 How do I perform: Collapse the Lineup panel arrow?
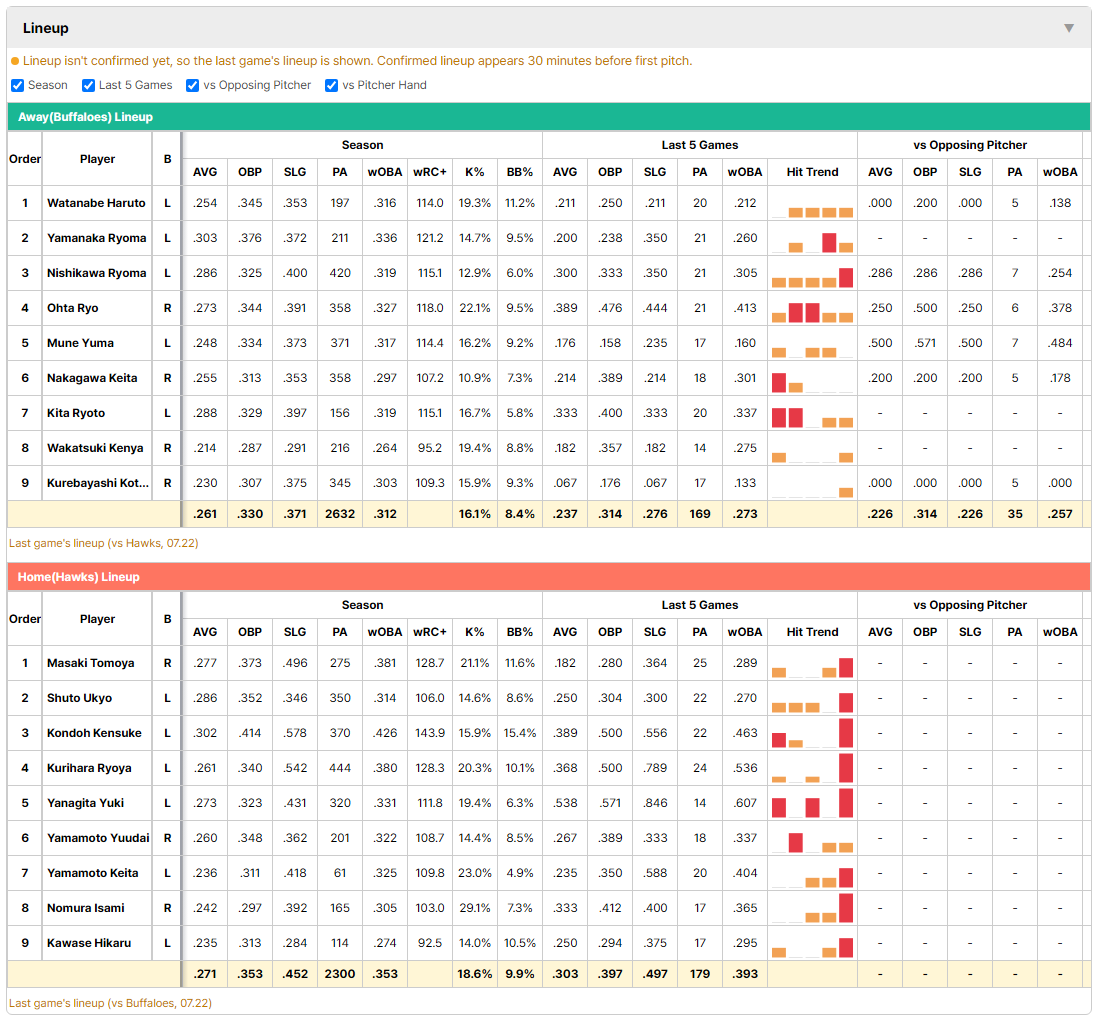[1069, 28]
